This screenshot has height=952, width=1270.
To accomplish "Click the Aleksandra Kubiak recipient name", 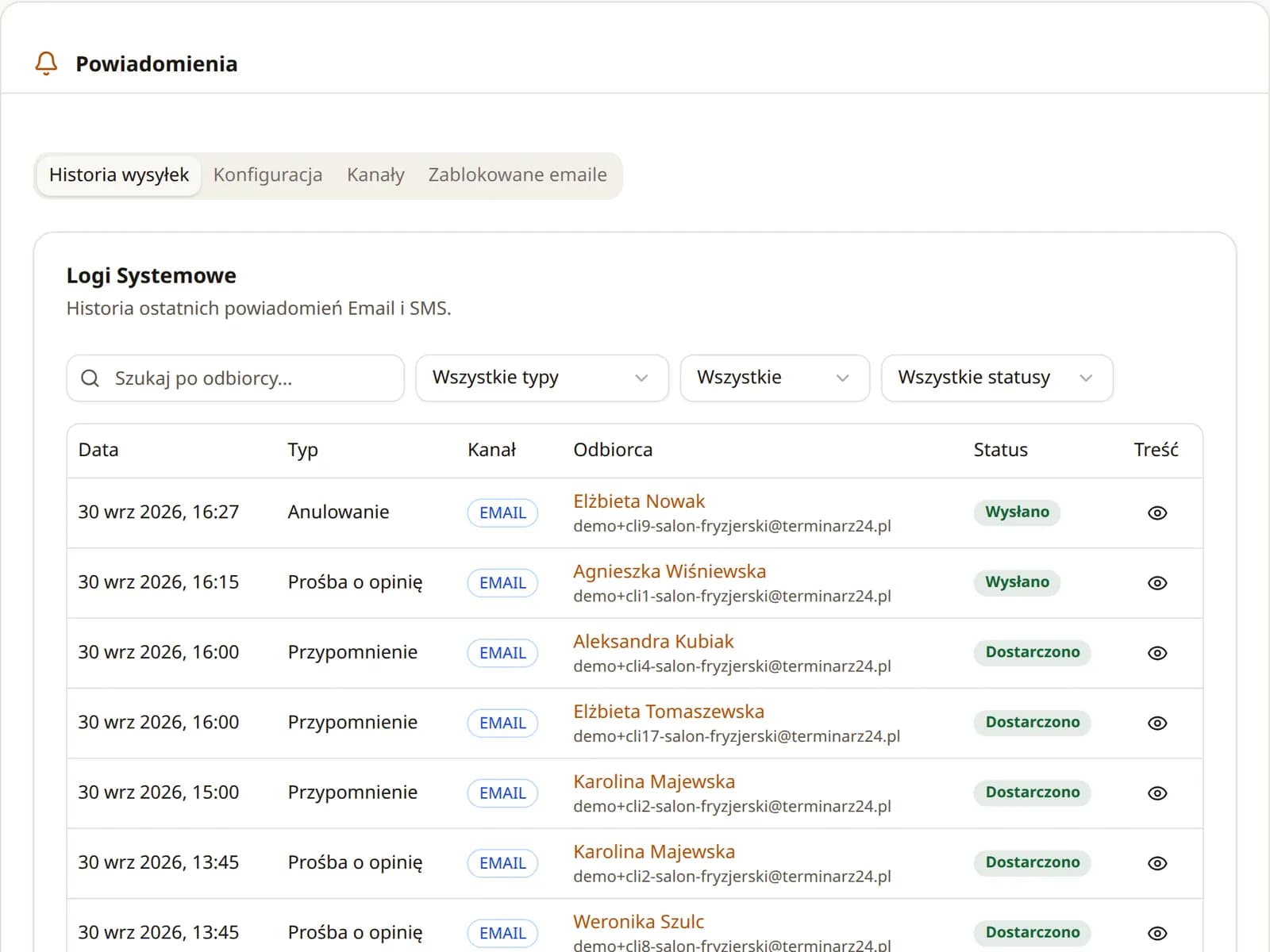I will 653,641.
